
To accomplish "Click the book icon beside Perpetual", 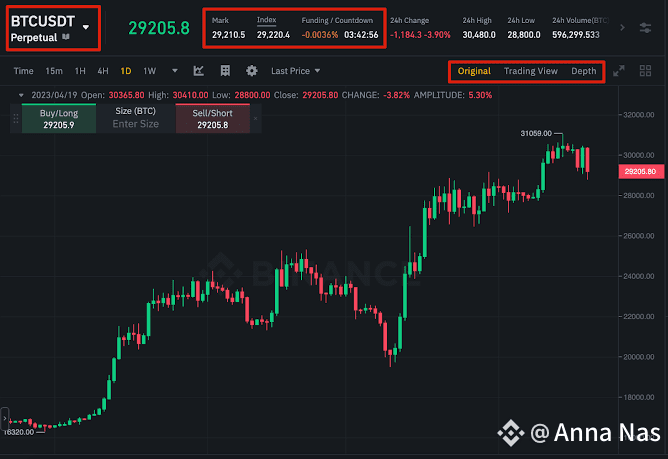I will (66, 37).
